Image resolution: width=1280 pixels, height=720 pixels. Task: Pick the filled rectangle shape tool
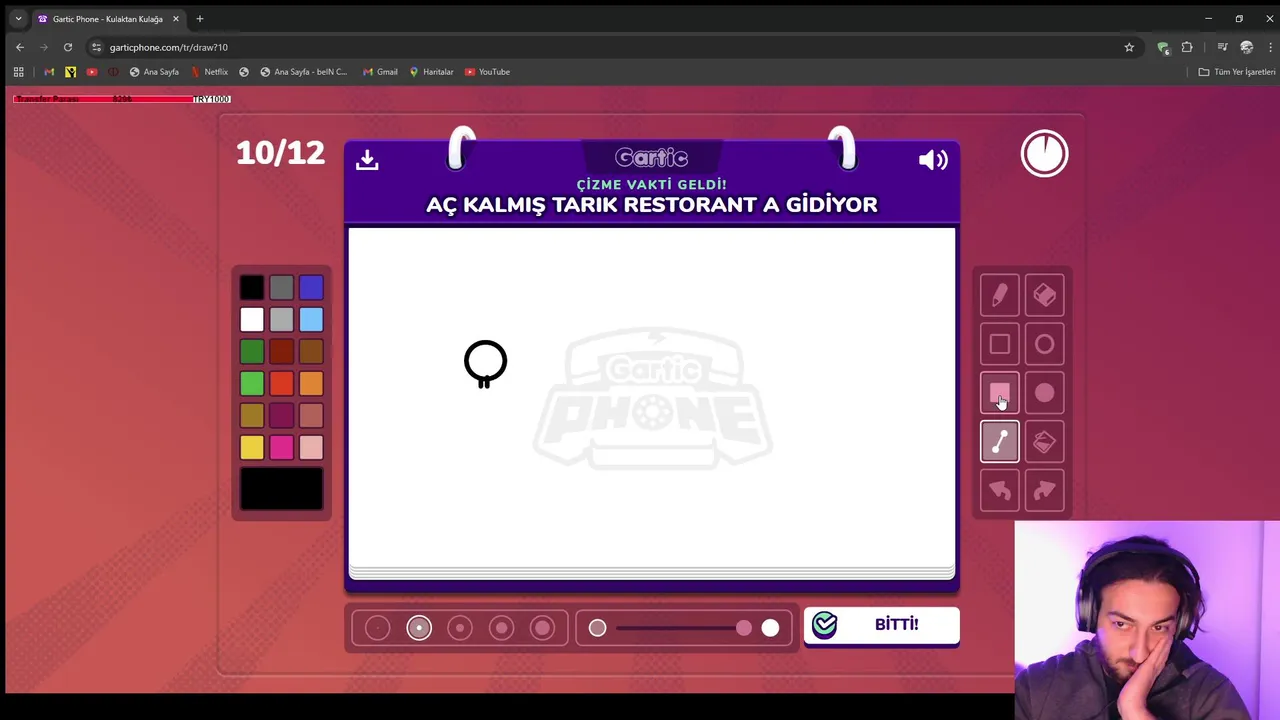click(x=999, y=393)
